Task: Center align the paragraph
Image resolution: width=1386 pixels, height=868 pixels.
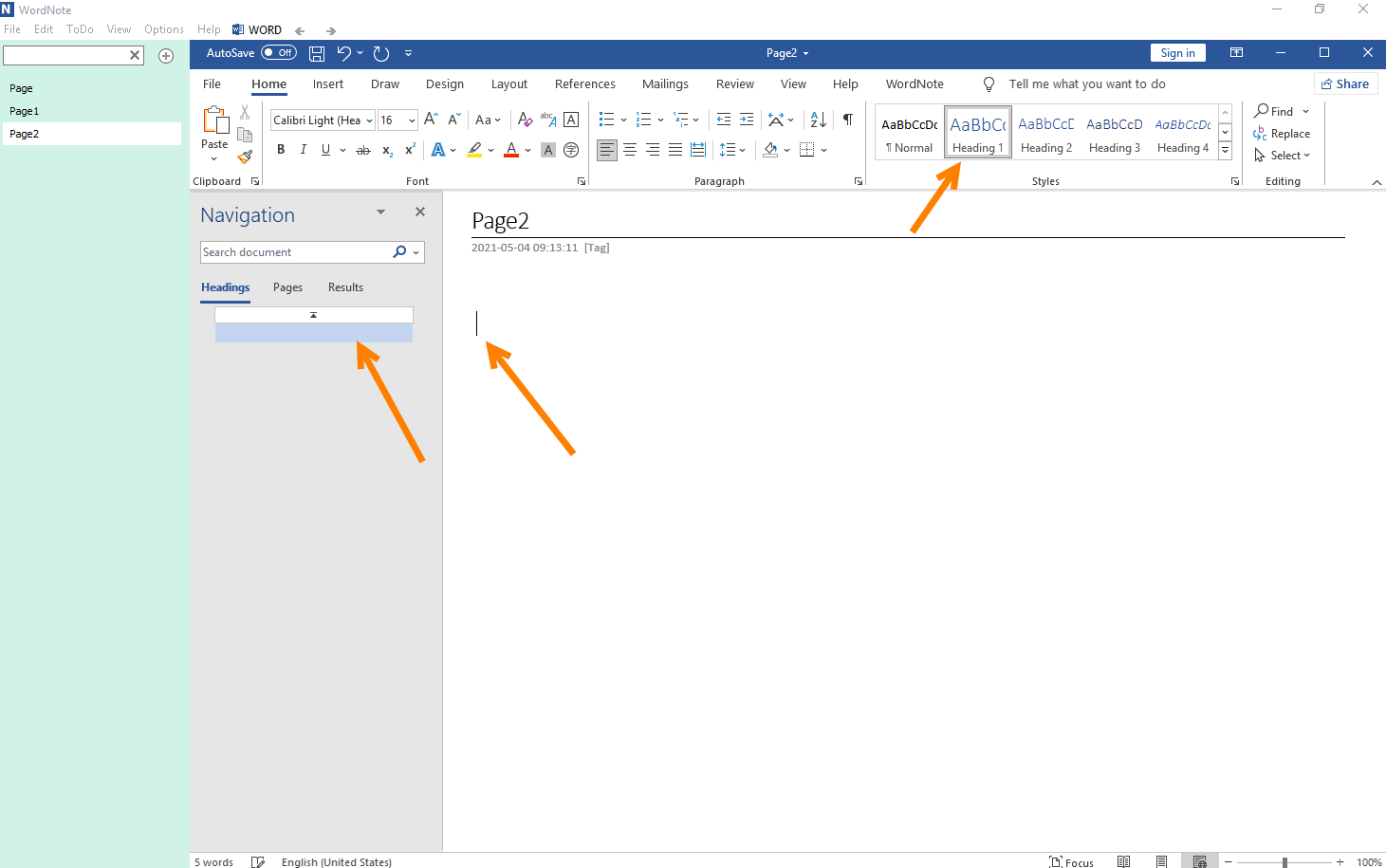Action: coord(630,150)
